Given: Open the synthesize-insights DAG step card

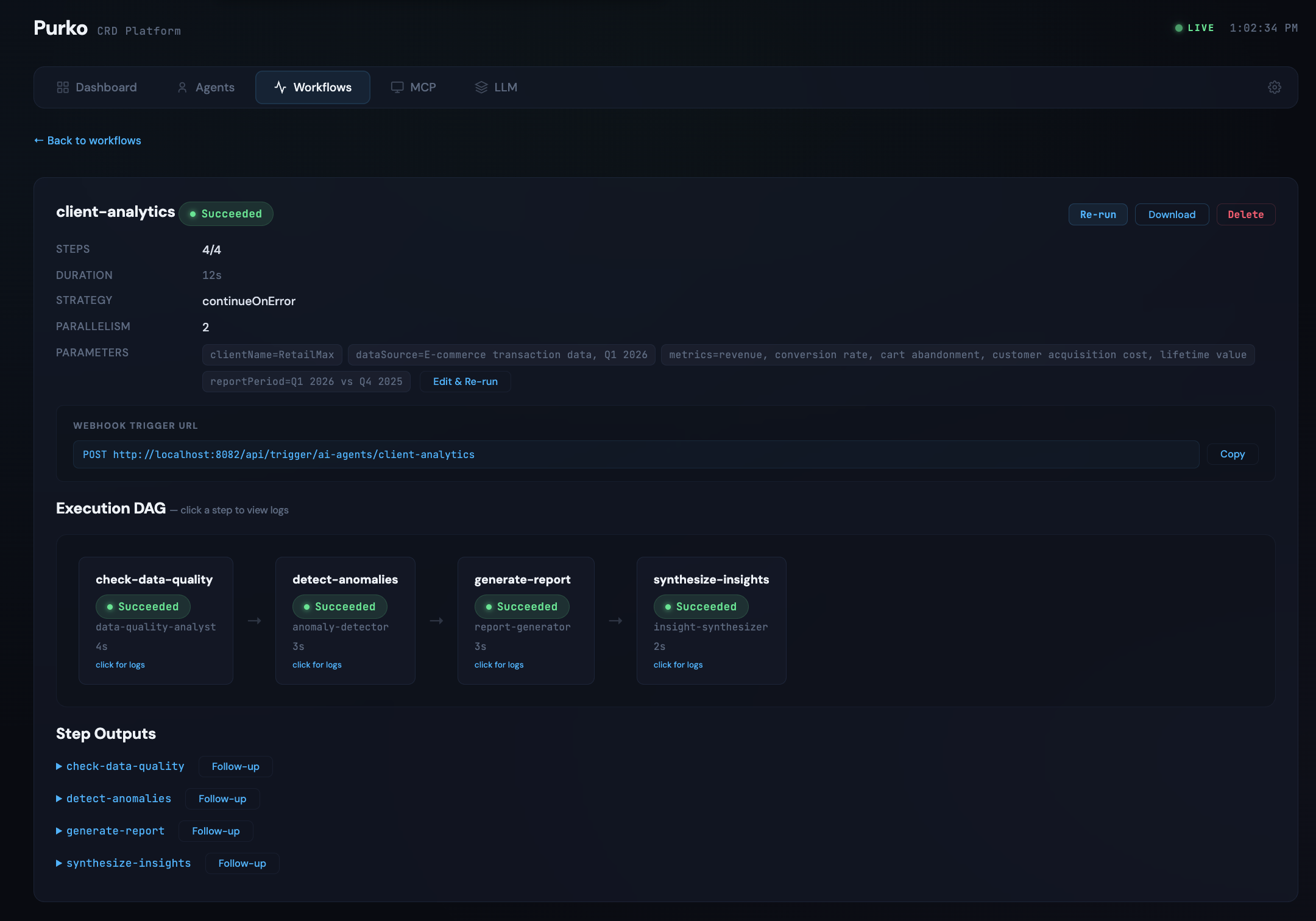Looking at the screenshot, I should pyautogui.click(x=712, y=621).
